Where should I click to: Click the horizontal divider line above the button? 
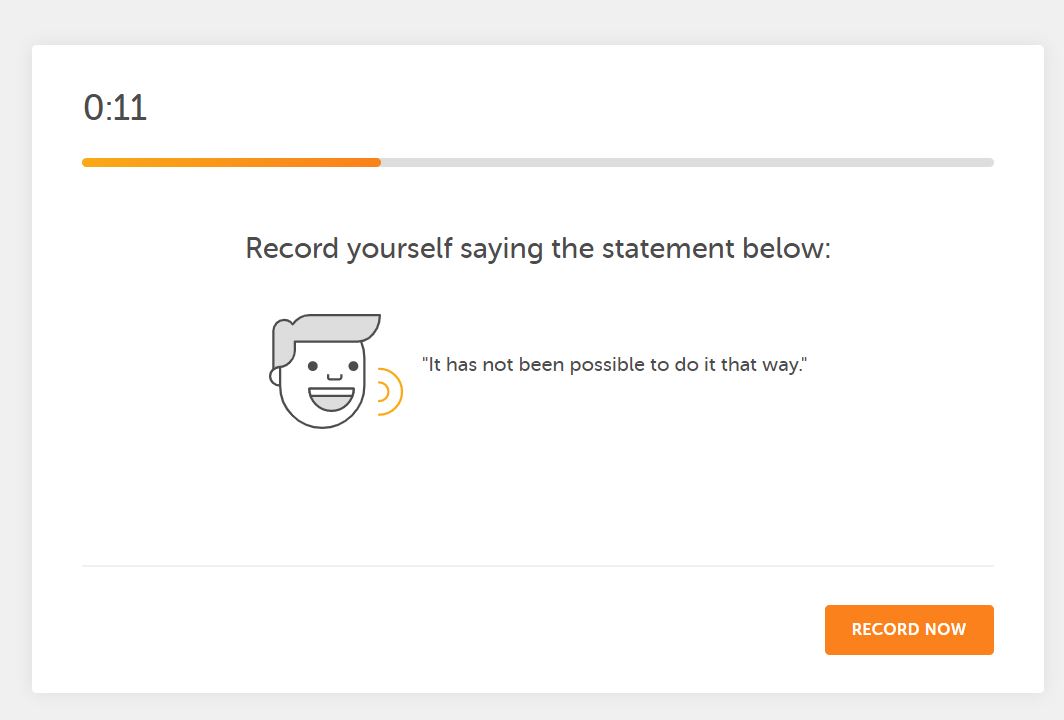point(538,566)
